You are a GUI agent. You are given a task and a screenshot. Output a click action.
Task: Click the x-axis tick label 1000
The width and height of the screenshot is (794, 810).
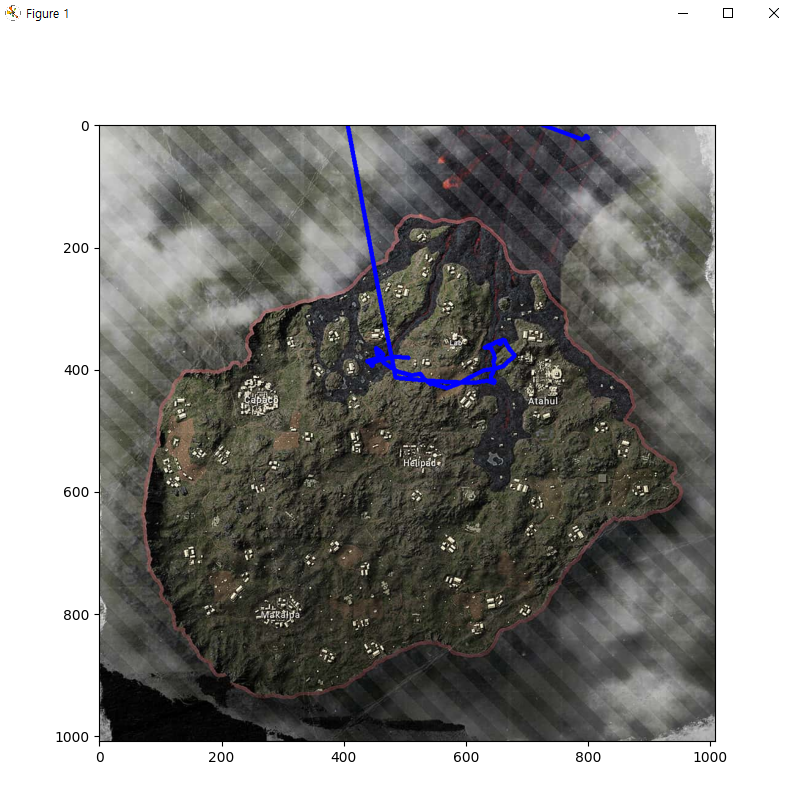(x=710, y=757)
